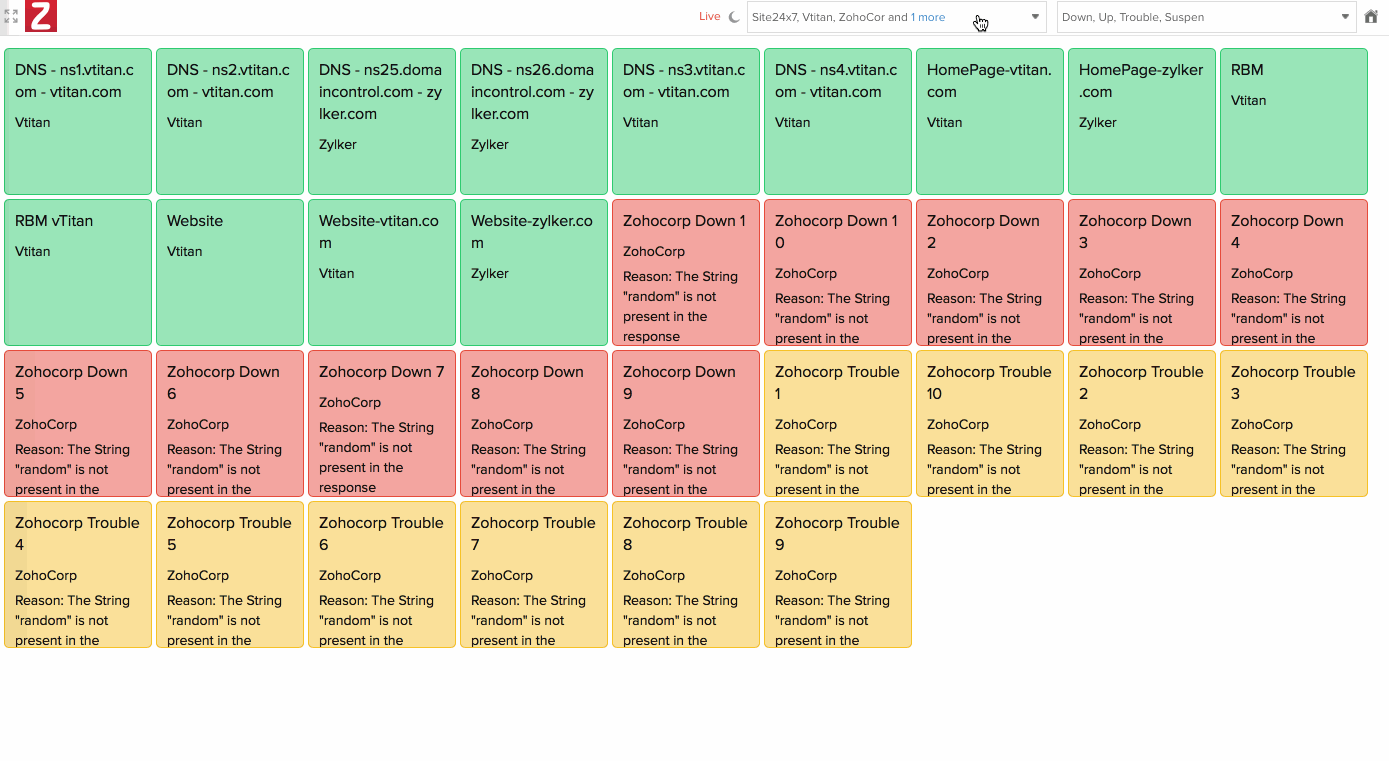Click the '1 more' link
The image size is (1389, 761).
tap(927, 17)
